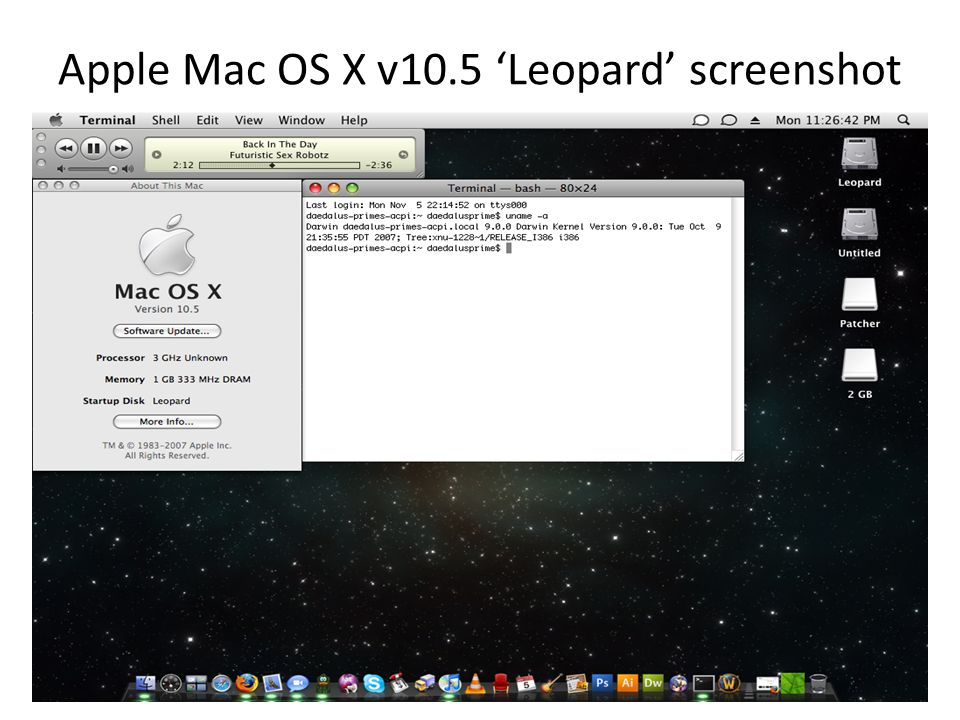Viewport: 960px width, 720px height.
Task: Adjust the iTunes volume slider
Action: pos(93,168)
